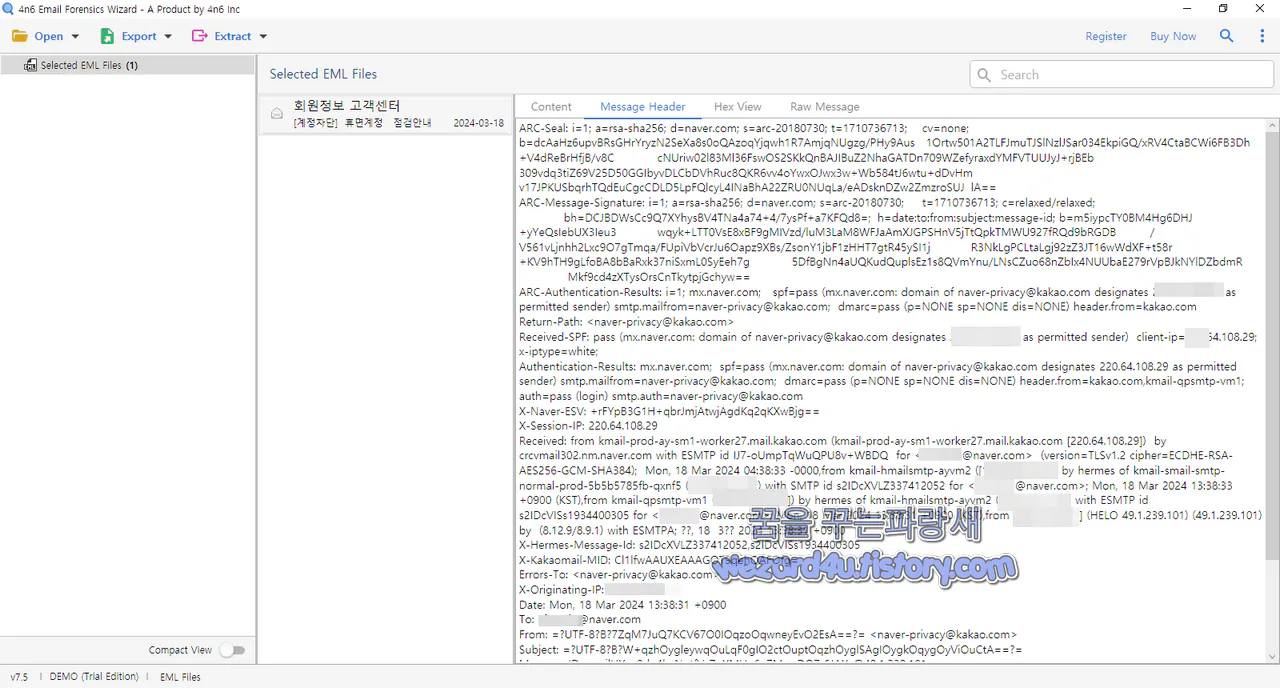1280x688 pixels.
Task: Click the Date: Mon, 18 Mar 2024 line
Action: tap(622, 605)
